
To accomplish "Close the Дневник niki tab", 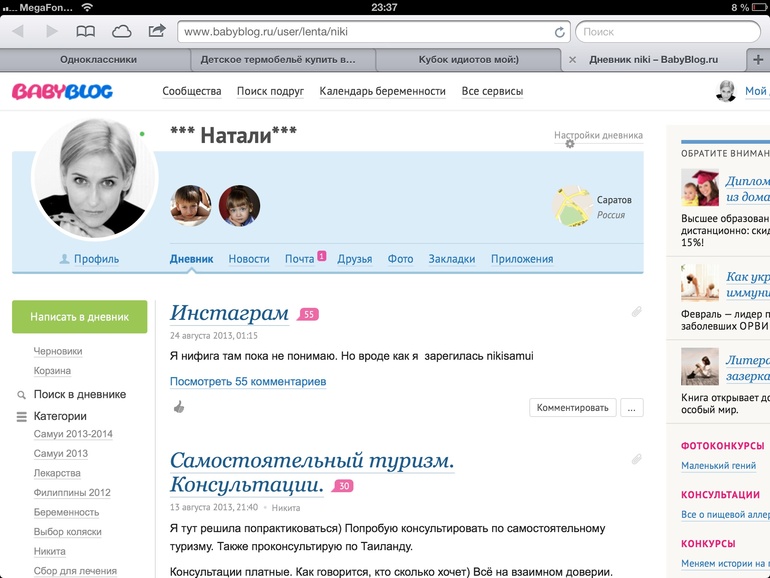I will click(x=572, y=60).
